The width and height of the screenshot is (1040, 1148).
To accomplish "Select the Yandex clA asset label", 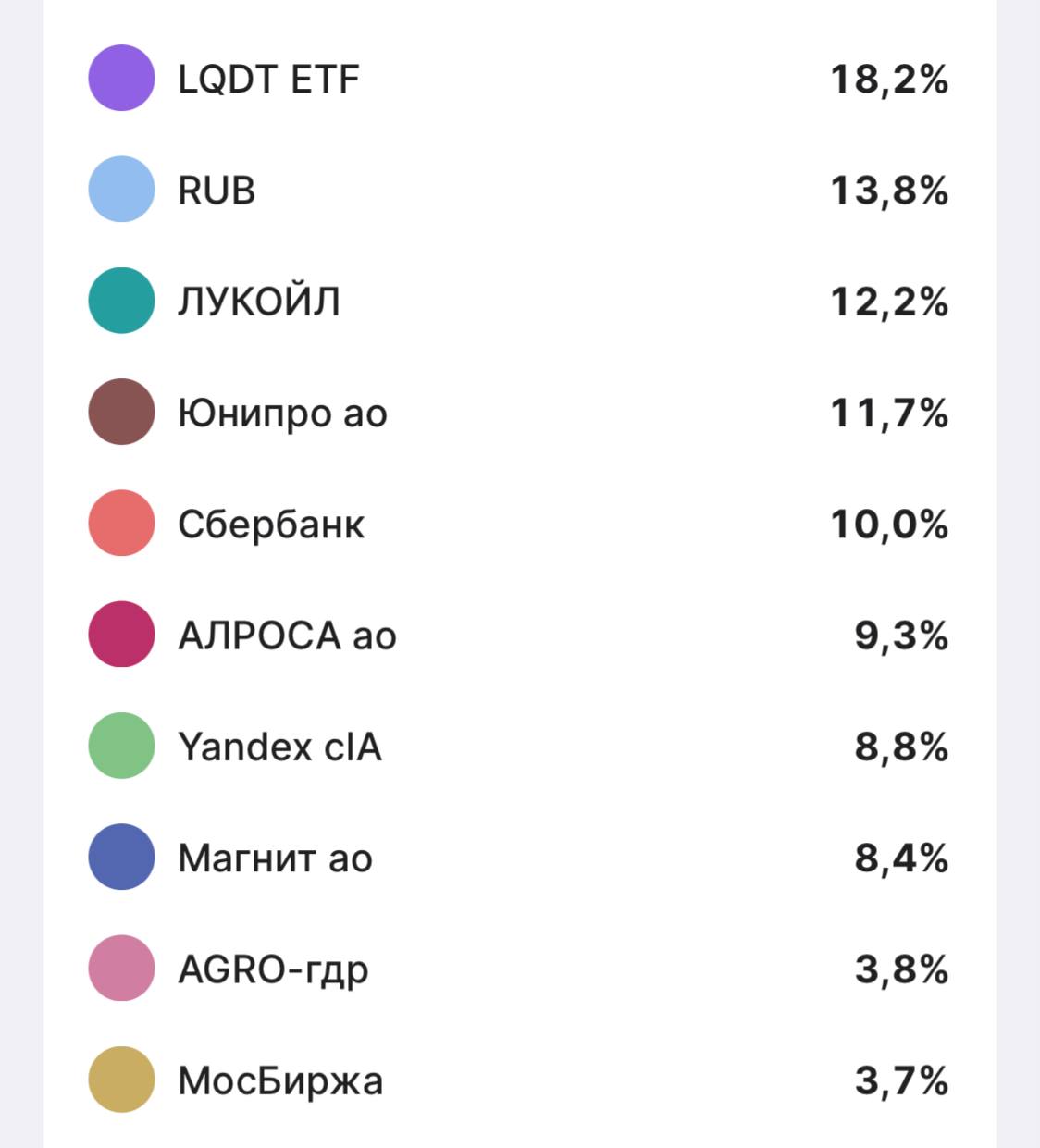I will point(279,747).
